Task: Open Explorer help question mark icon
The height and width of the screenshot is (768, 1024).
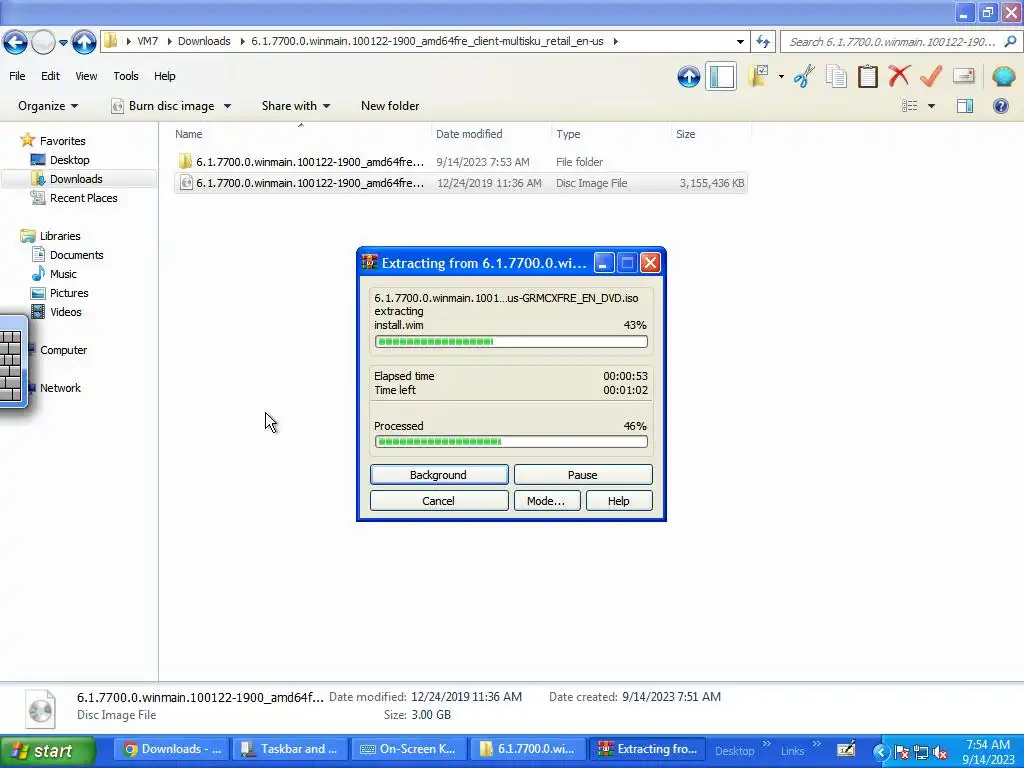Action: pyautogui.click(x=1000, y=106)
